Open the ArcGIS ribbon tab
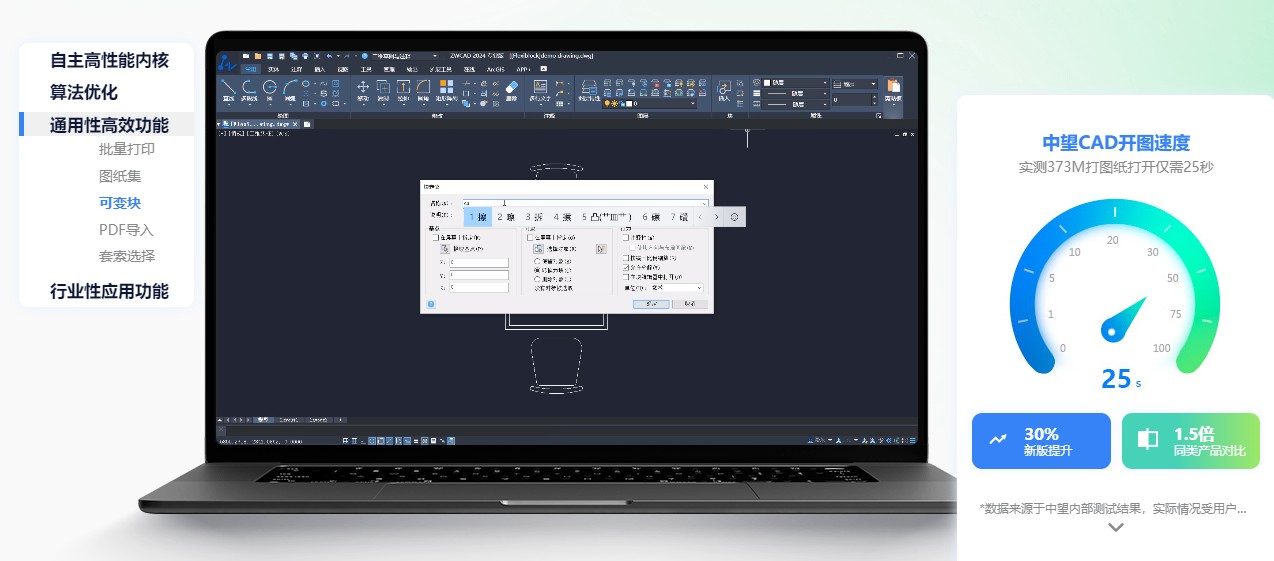Viewport: 1274px width, 561px height. tap(494, 69)
